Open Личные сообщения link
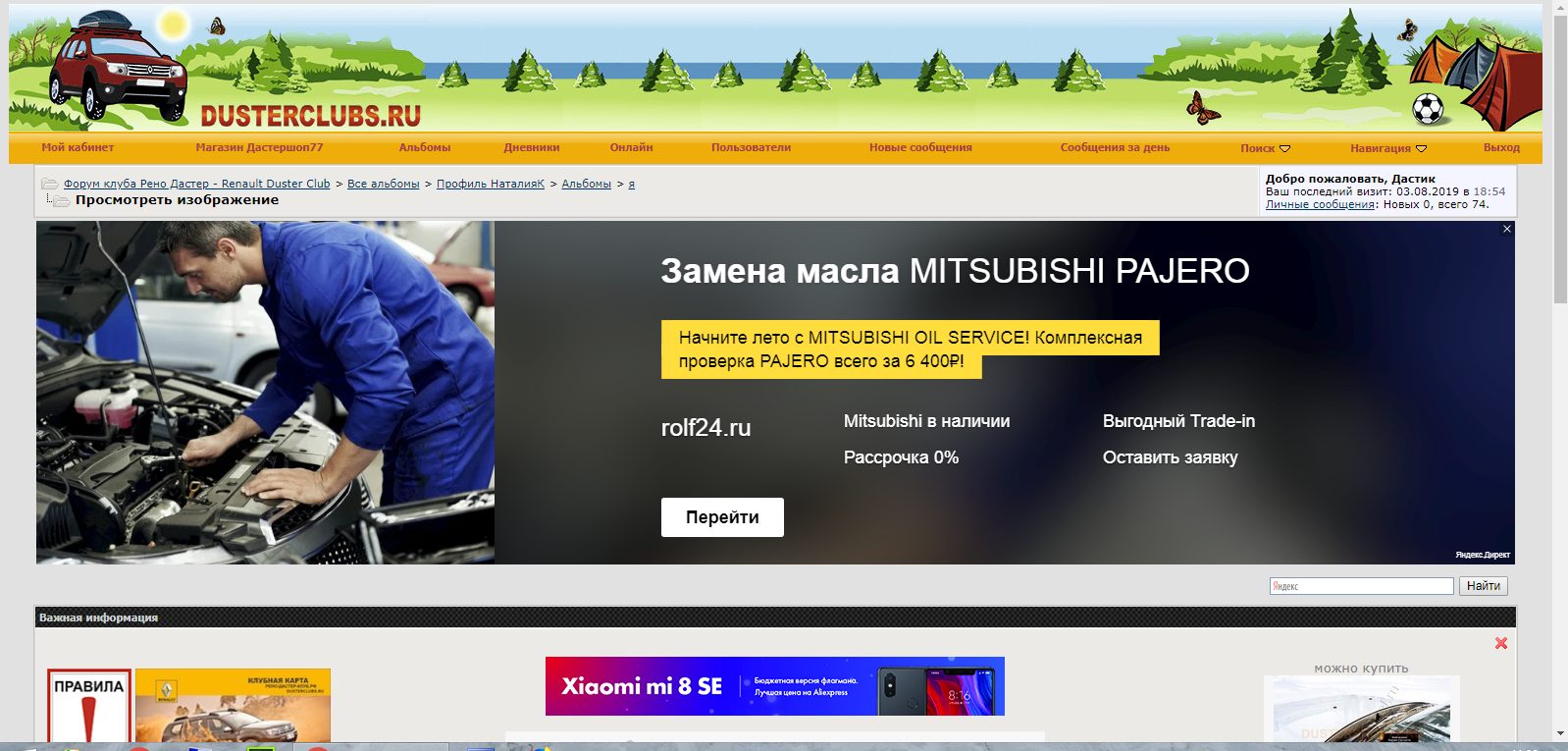Screen dimensions: 1568x751 pyautogui.click(x=1321, y=204)
